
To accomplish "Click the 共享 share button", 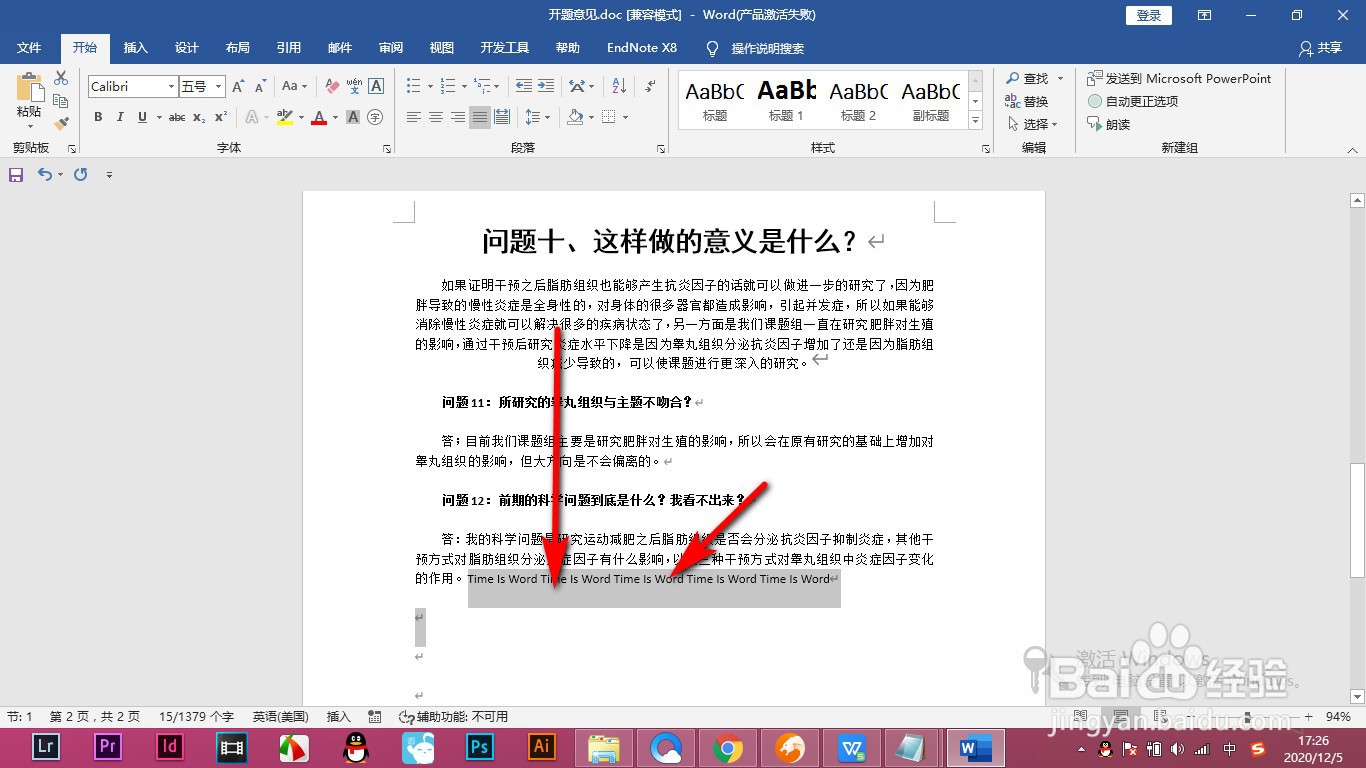I will click(x=1320, y=48).
